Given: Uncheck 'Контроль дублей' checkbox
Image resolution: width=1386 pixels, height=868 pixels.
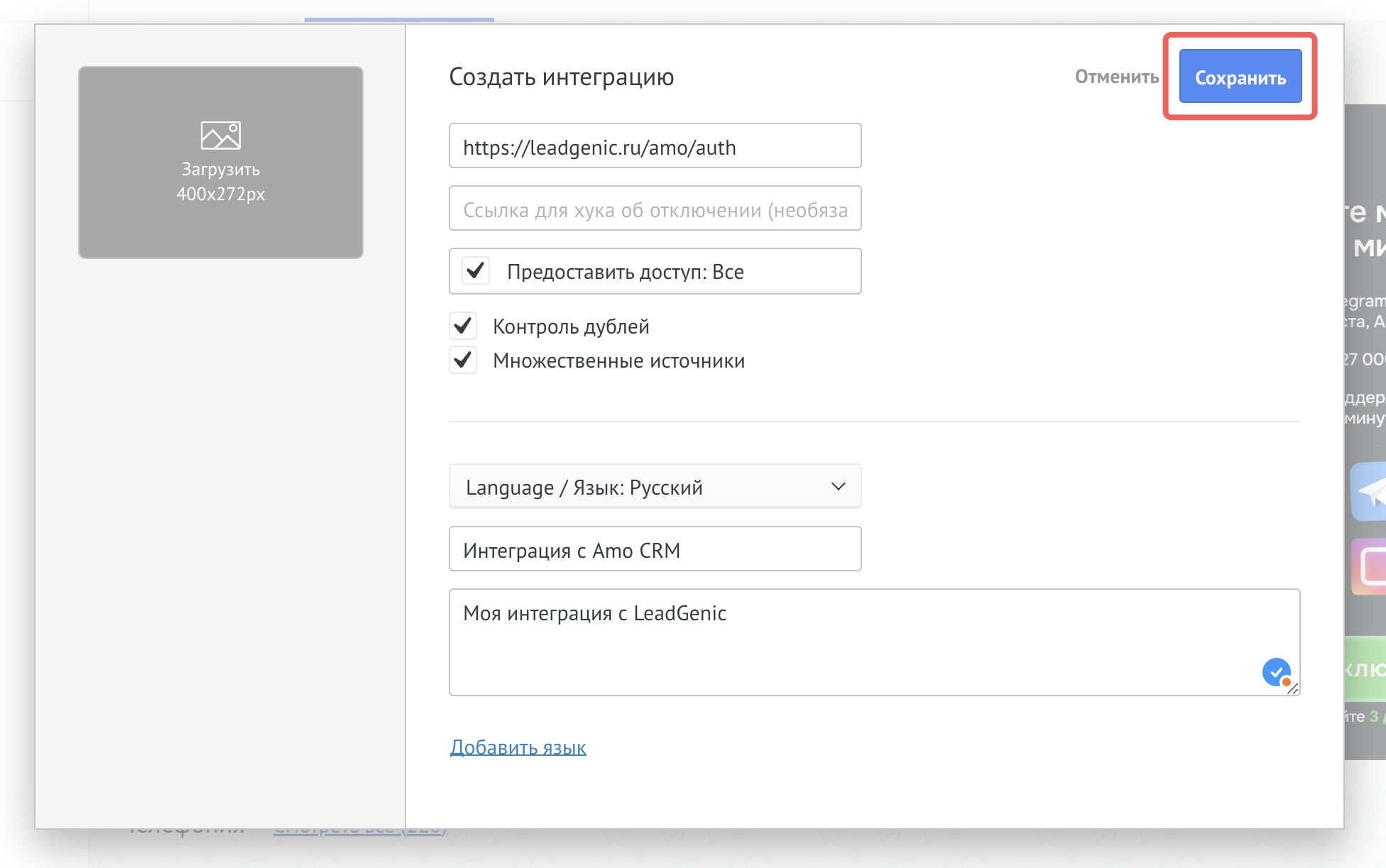Looking at the screenshot, I should [463, 326].
